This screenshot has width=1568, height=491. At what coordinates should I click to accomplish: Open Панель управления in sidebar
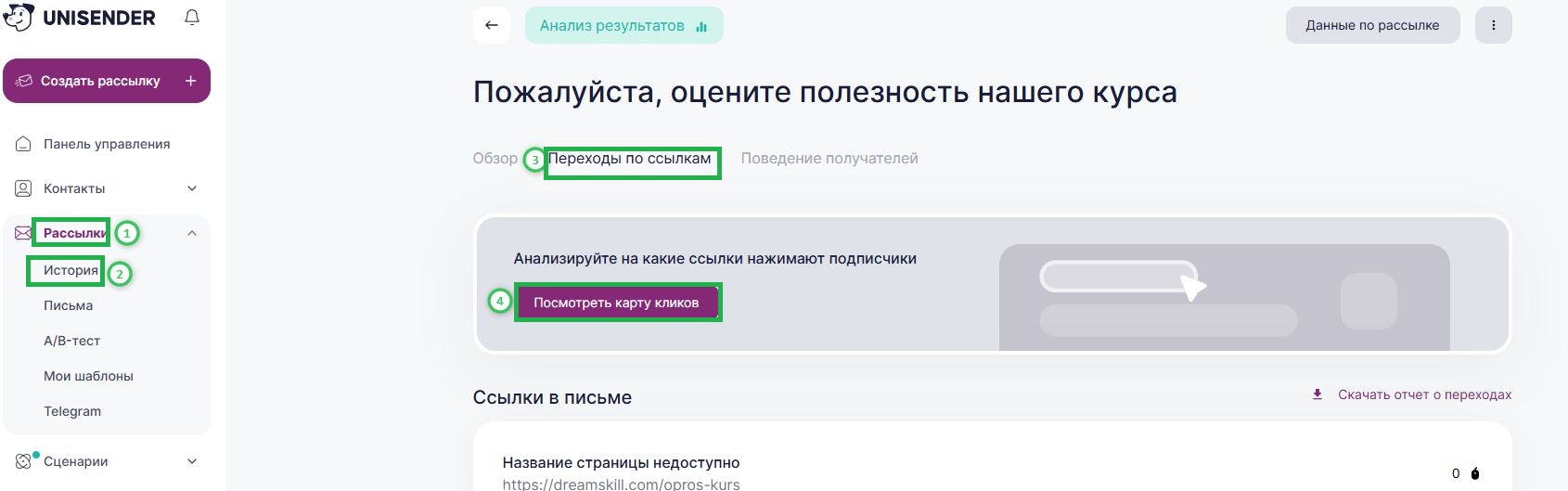click(x=107, y=144)
